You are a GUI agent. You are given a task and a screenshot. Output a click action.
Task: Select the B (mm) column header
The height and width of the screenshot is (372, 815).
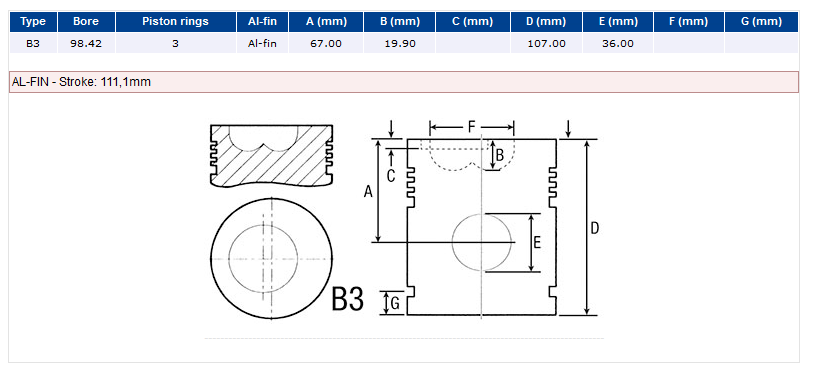(400, 22)
